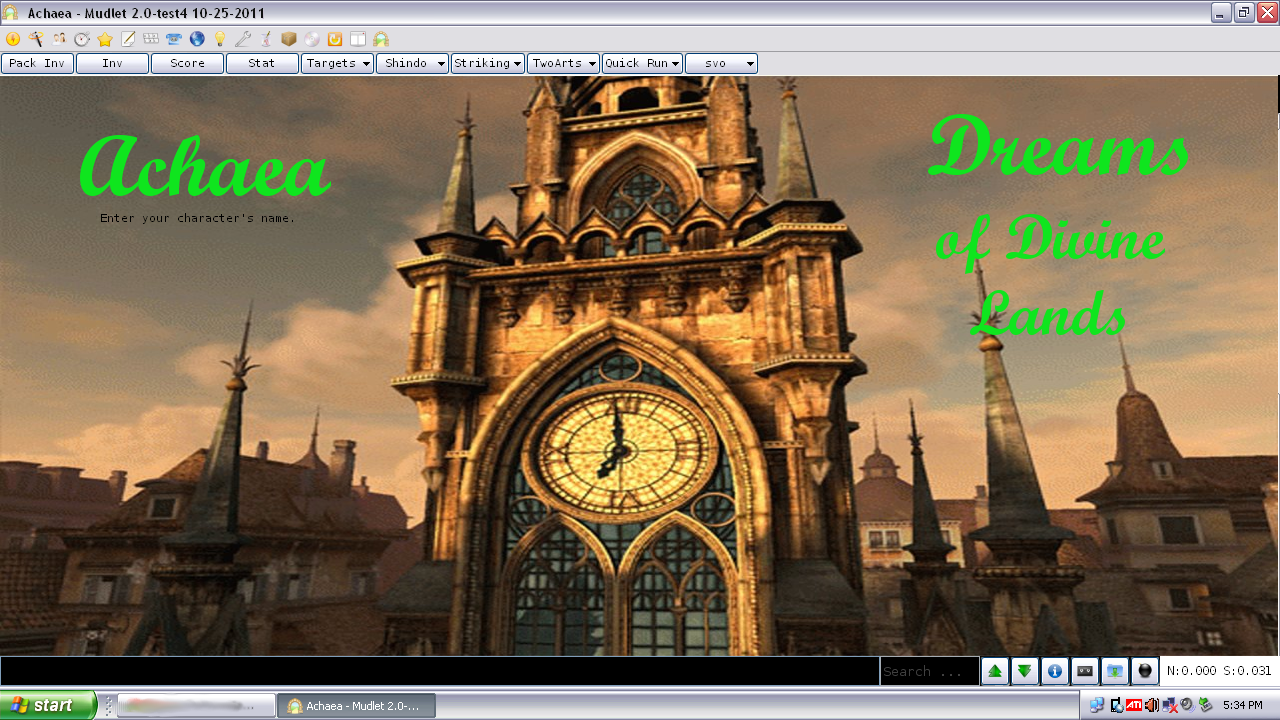The height and width of the screenshot is (720, 1280).
Task: Click the Reconnect orange arrow icon
Action: (335, 39)
